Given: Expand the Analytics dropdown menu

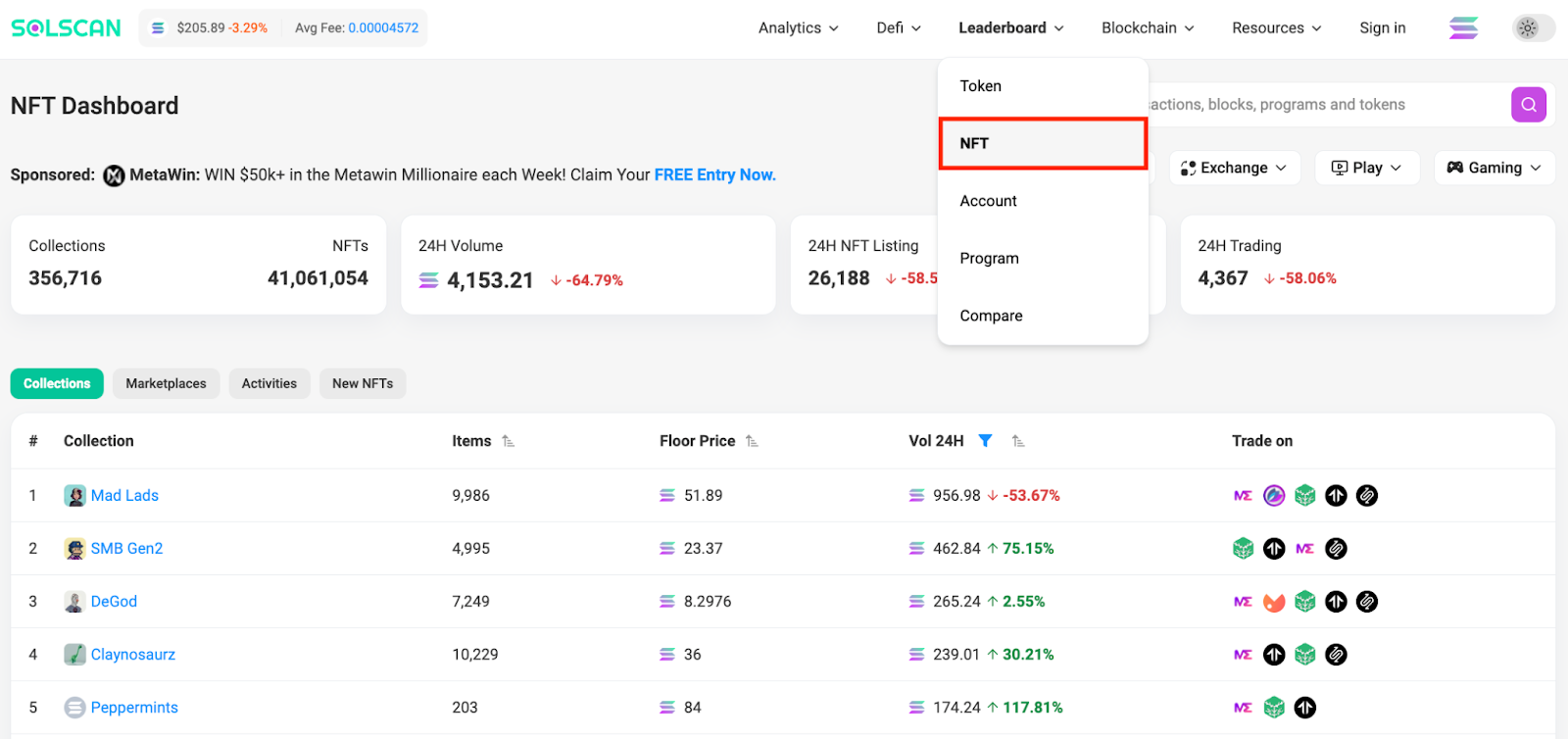Looking at the screenshot, I should coord(798,28).
